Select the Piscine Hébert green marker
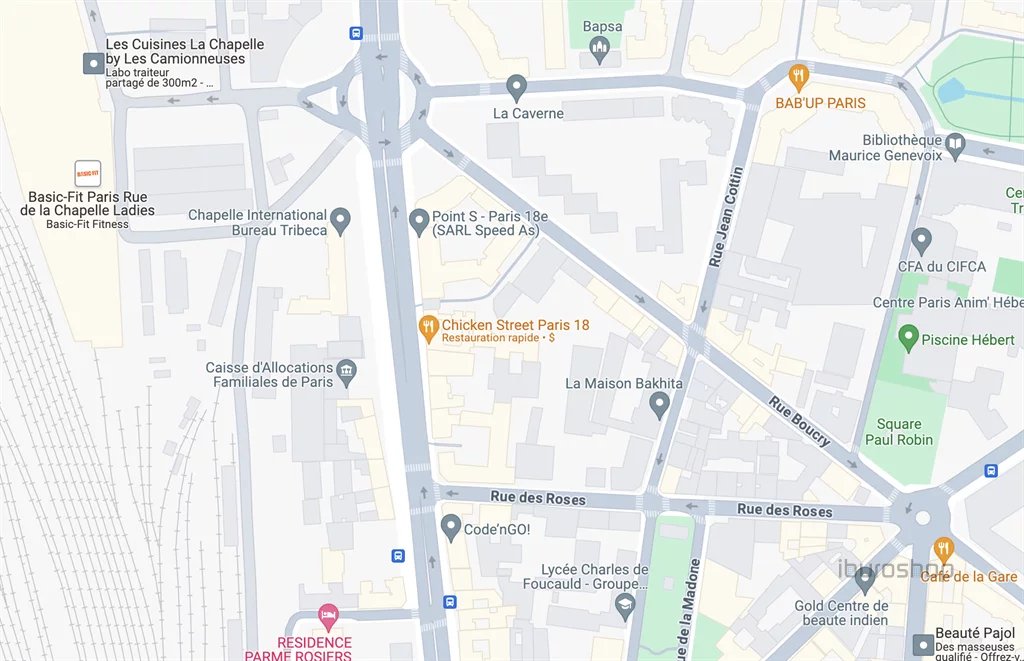This screenshot has height=661, width=1024. click(x=908, y=338)
